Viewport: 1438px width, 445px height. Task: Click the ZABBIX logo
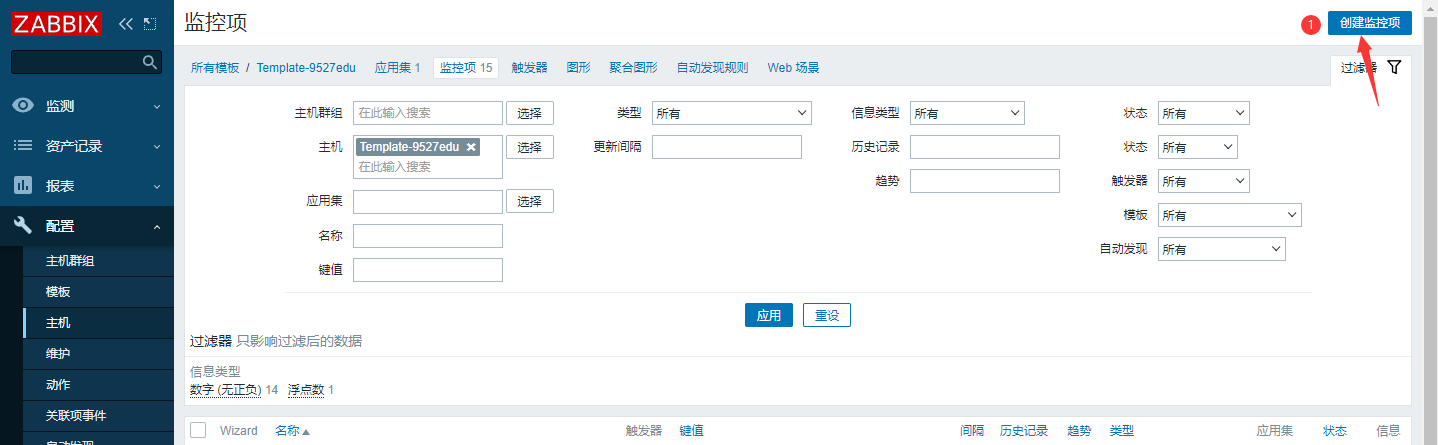click(57, 22)
